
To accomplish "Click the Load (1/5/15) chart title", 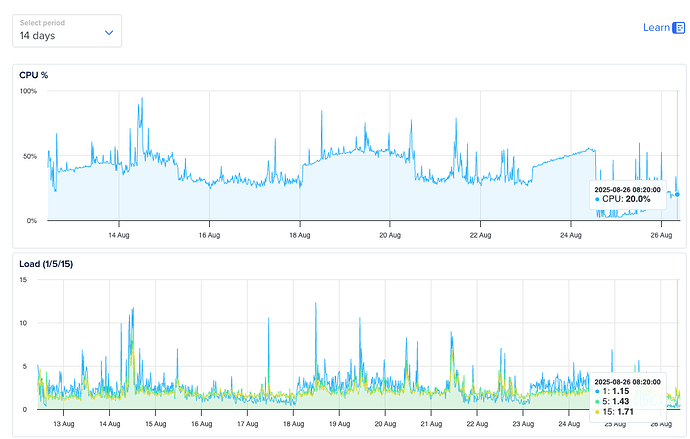I will 46,263.
